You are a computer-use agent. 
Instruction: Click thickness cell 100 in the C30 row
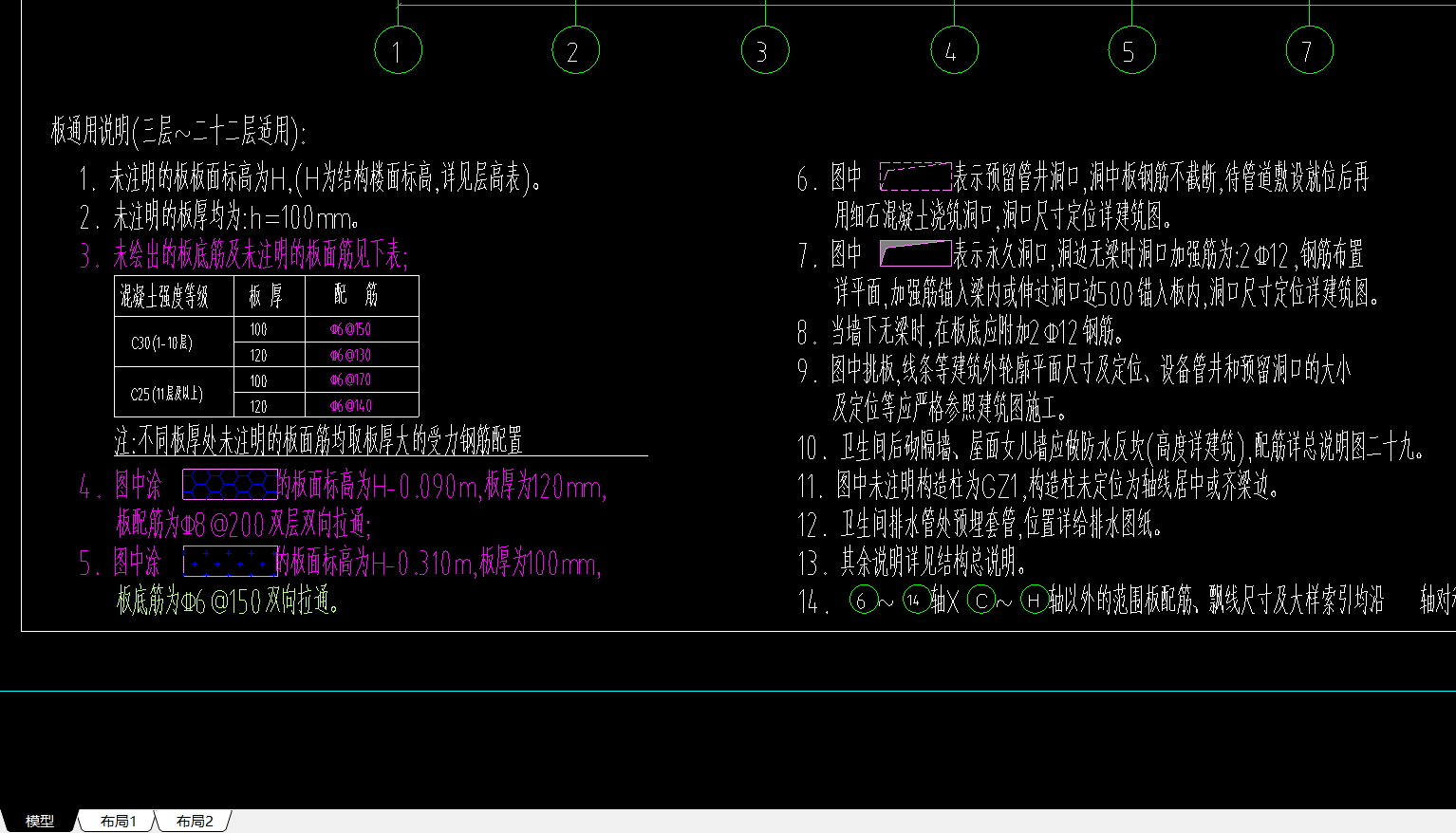258,329
